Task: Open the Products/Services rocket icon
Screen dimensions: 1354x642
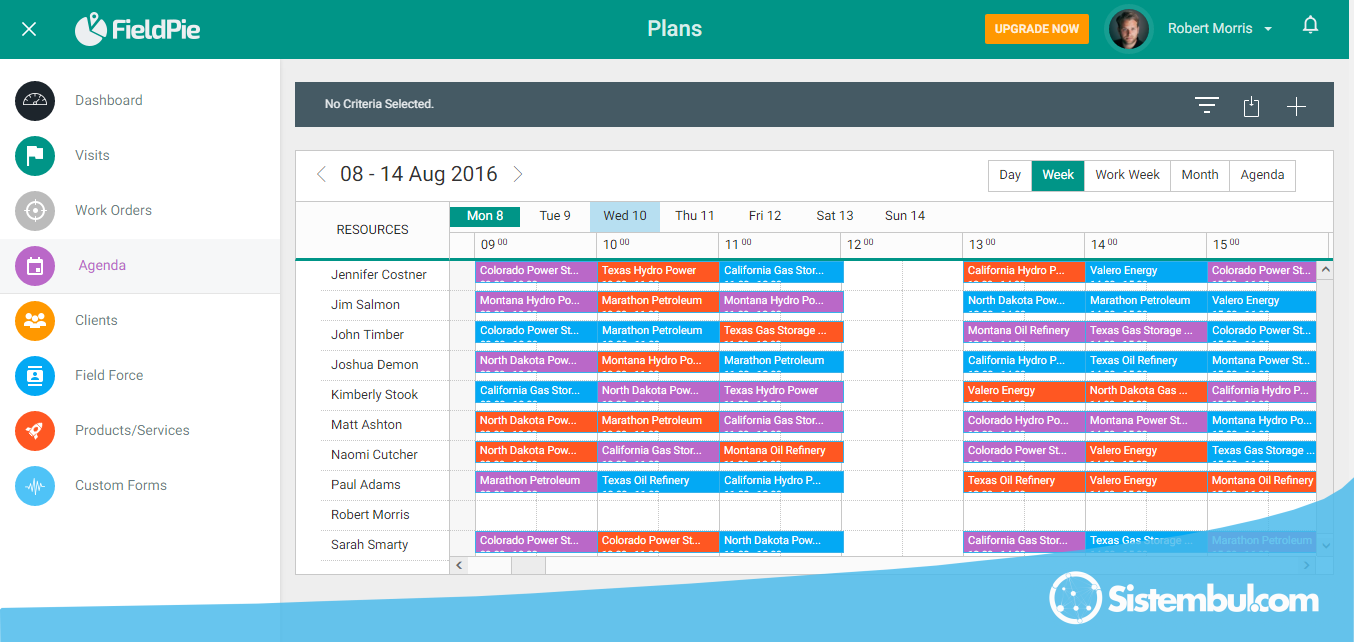Action: click(35, 431)
